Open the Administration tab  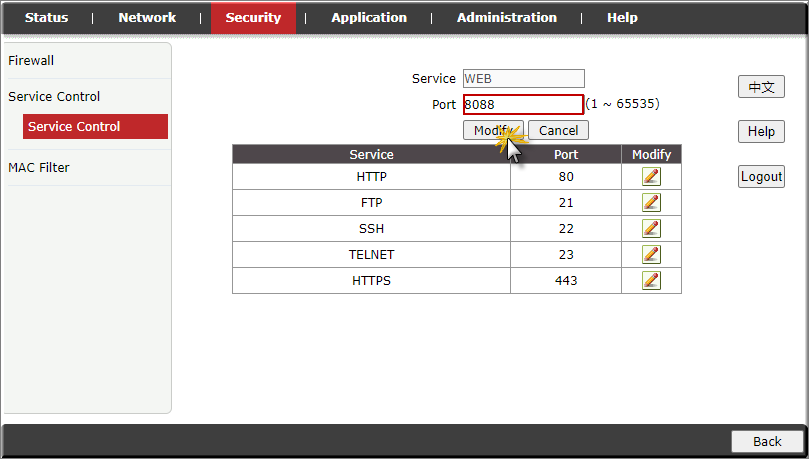pos(507,17)
